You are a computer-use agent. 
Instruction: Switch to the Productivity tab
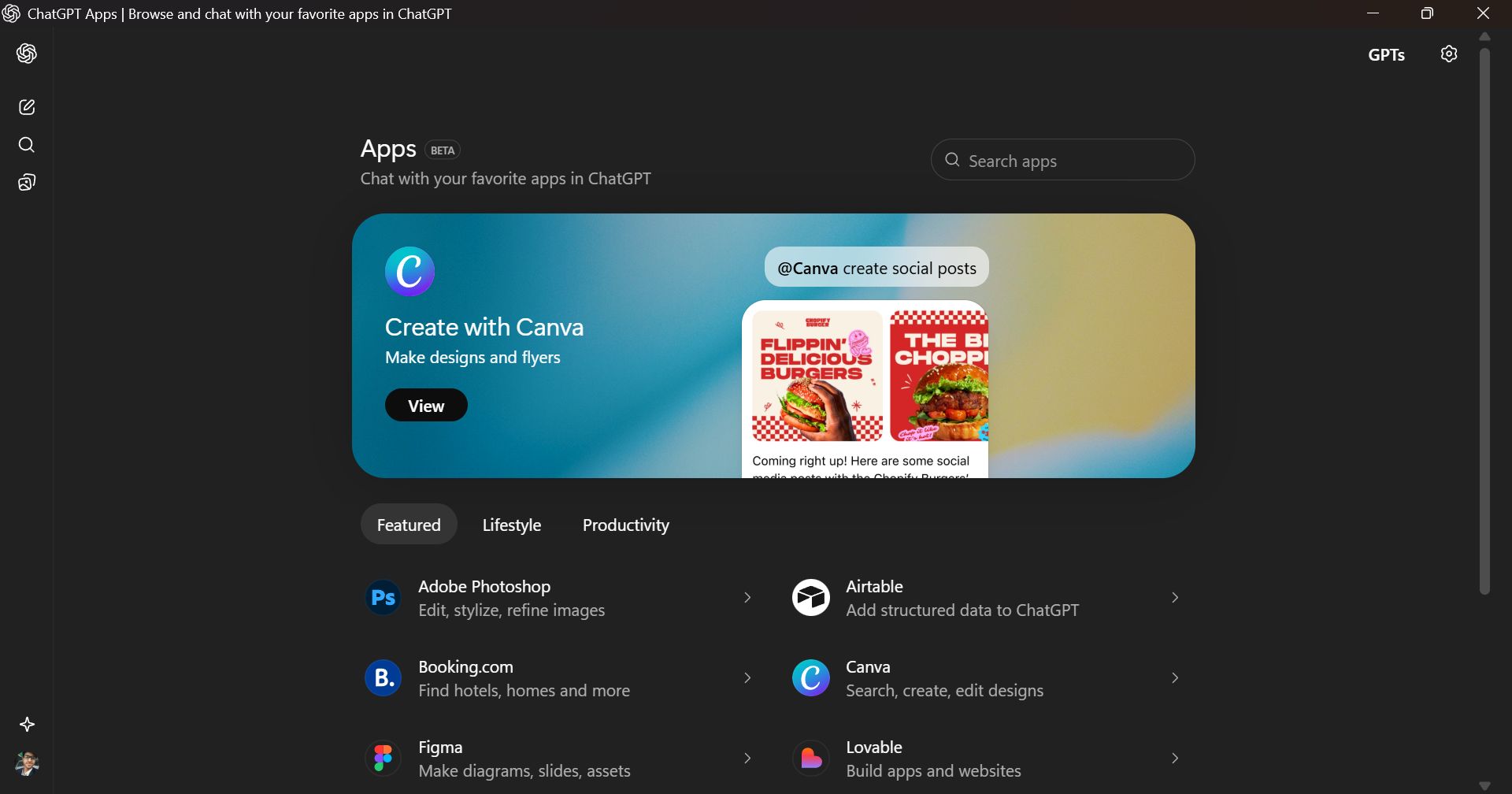pyautogui.click(x=626, y=525)
